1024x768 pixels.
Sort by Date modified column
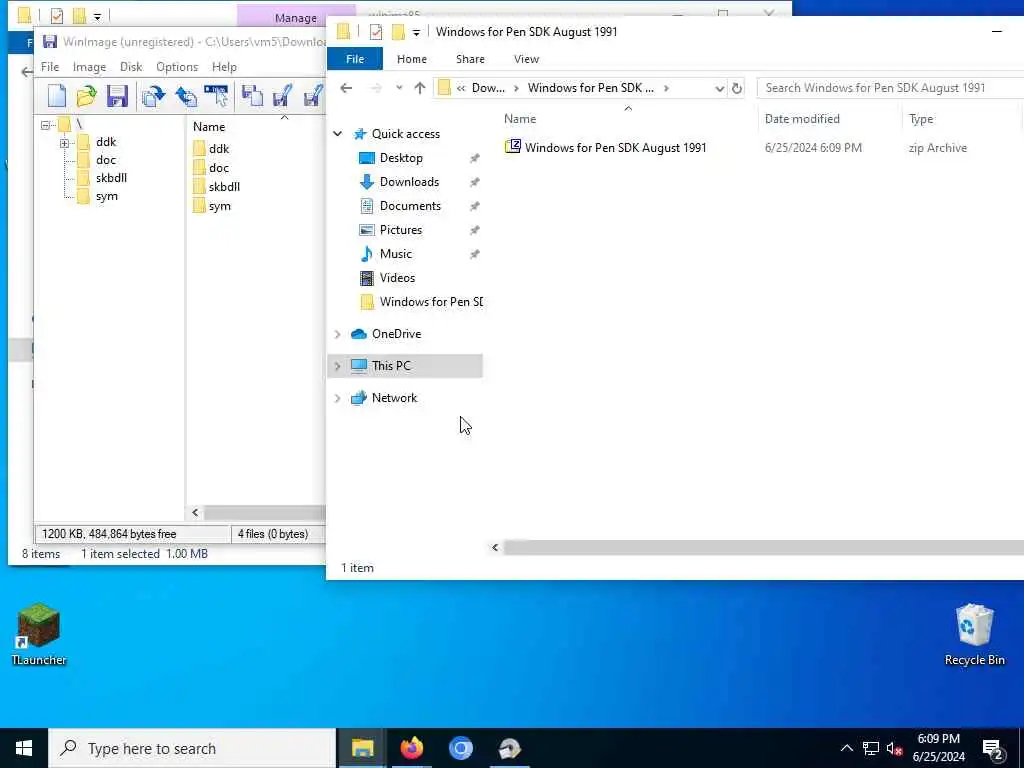click(802, 119)
